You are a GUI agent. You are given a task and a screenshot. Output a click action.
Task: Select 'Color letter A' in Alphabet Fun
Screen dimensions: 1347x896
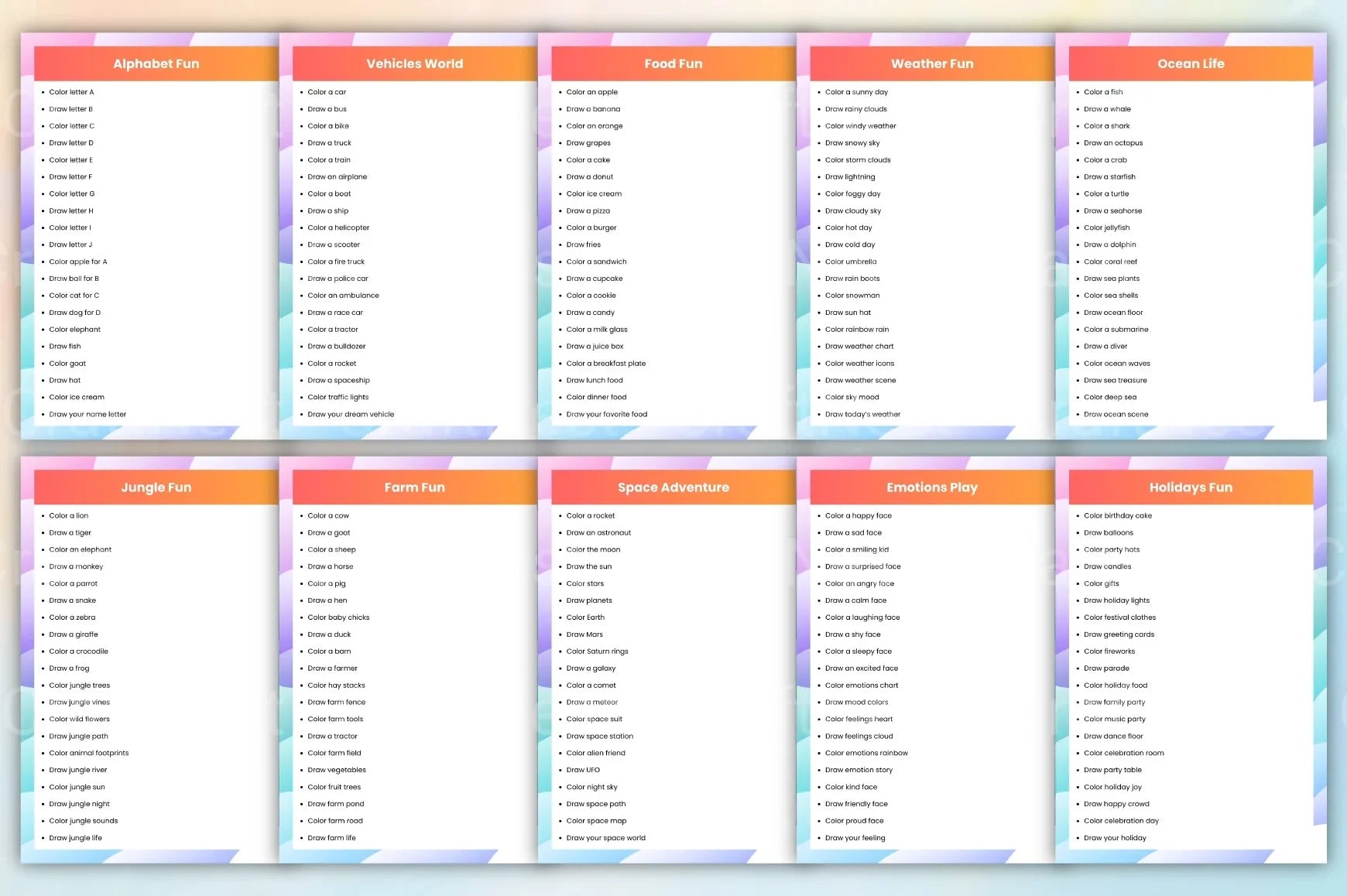click(x=71, y=92)
